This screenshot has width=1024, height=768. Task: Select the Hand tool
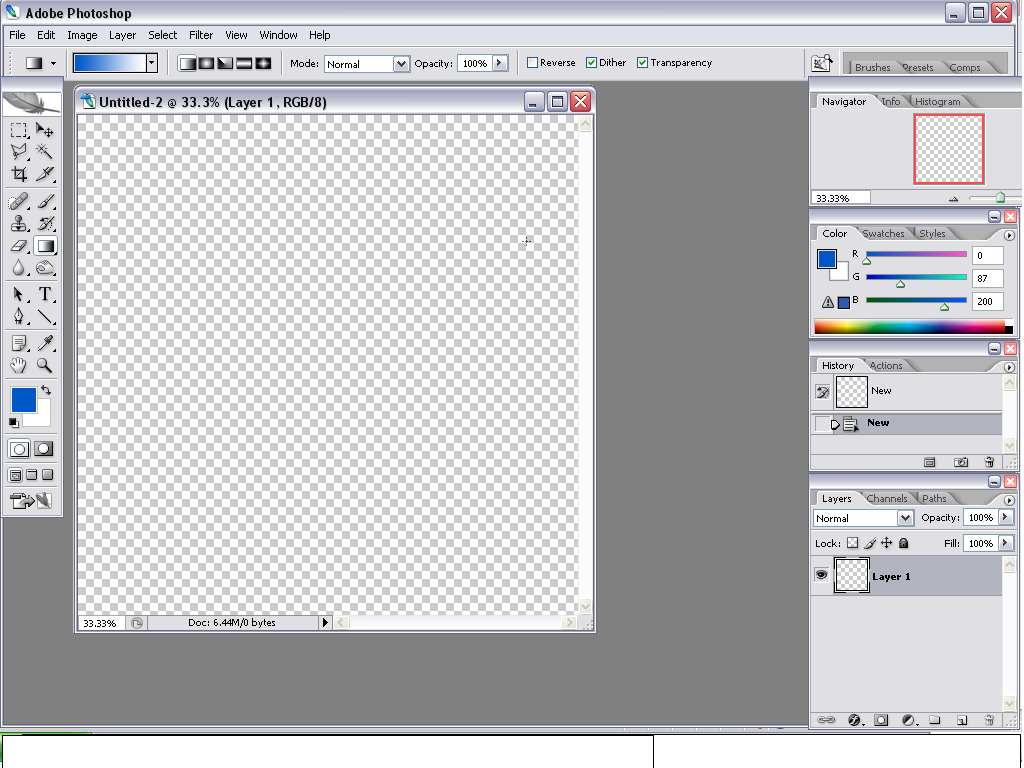click(19, 365)
